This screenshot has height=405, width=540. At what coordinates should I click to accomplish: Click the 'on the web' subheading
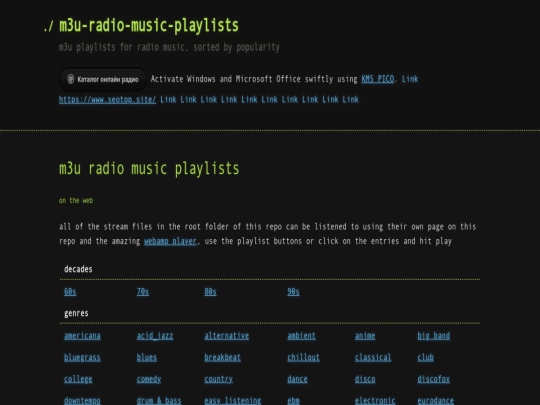(x=76, y=200)
